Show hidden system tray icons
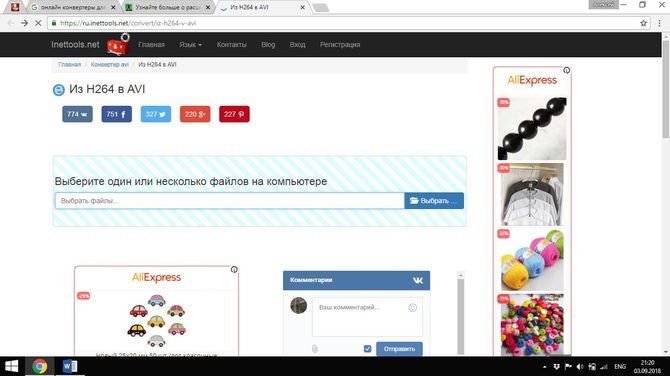Screen dimensions: 670x376 click(544, 367)
